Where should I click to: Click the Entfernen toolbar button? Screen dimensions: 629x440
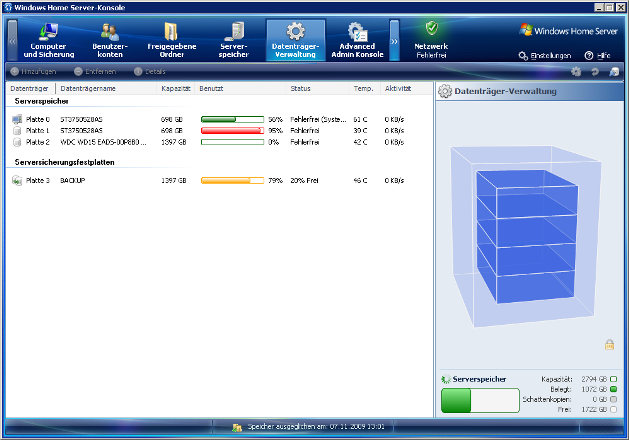95,71
